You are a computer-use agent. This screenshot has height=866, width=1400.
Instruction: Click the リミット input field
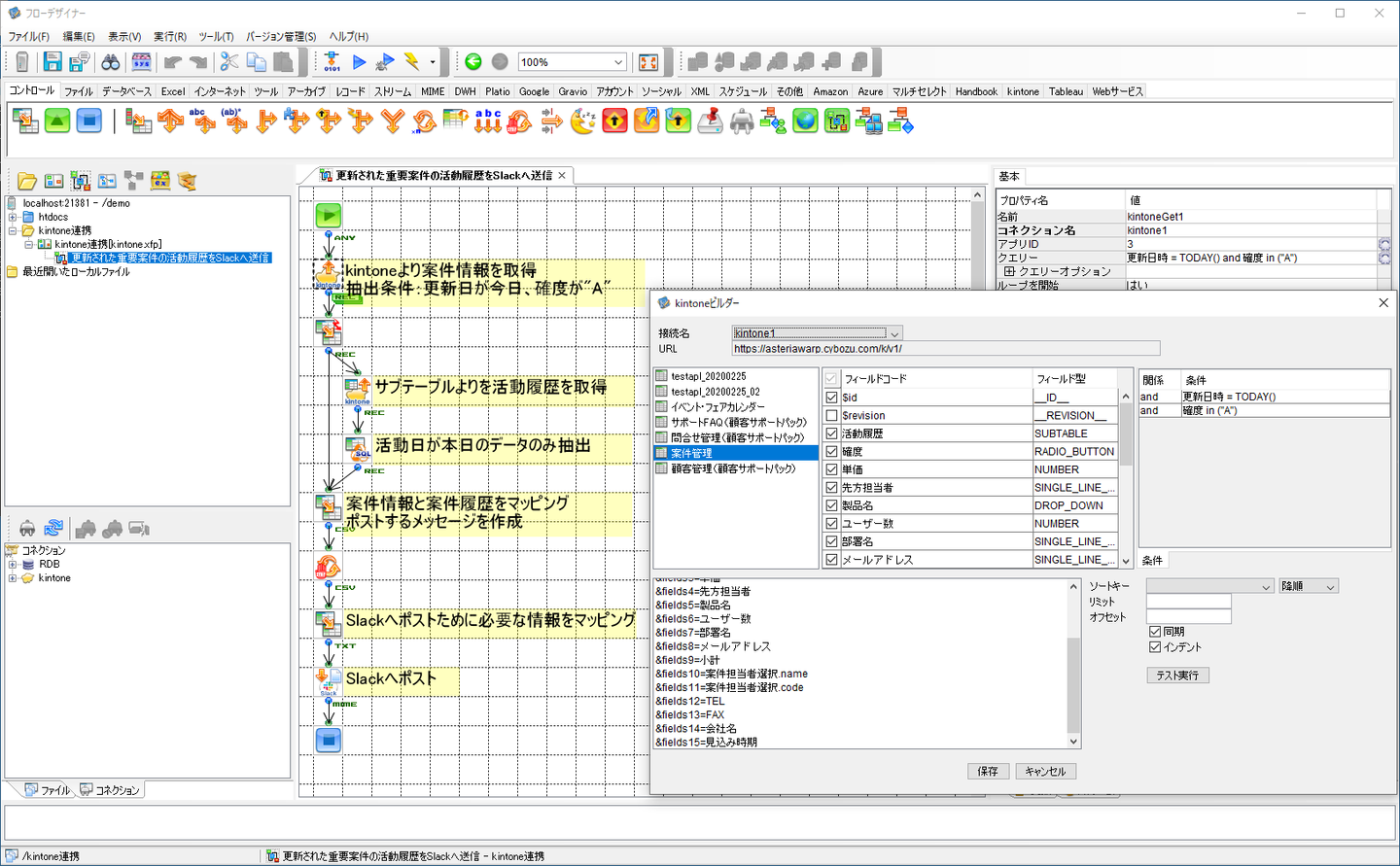pos(1188,602)
